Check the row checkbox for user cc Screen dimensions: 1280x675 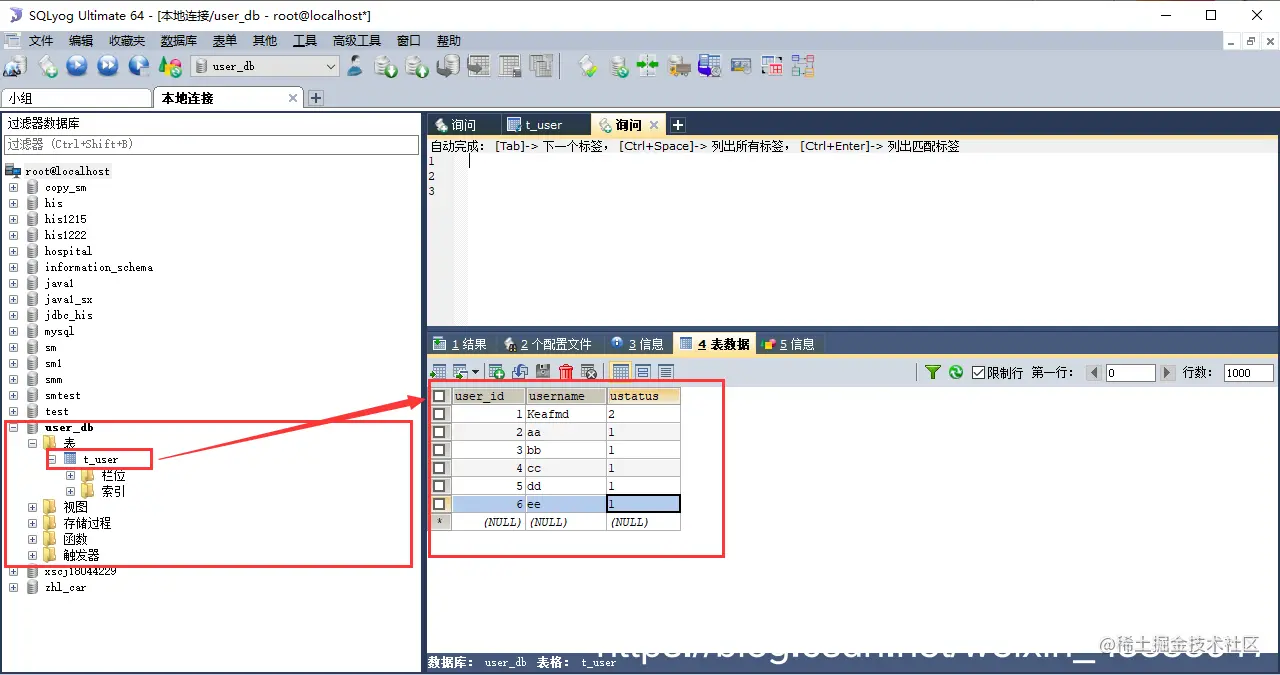point(439,468)
